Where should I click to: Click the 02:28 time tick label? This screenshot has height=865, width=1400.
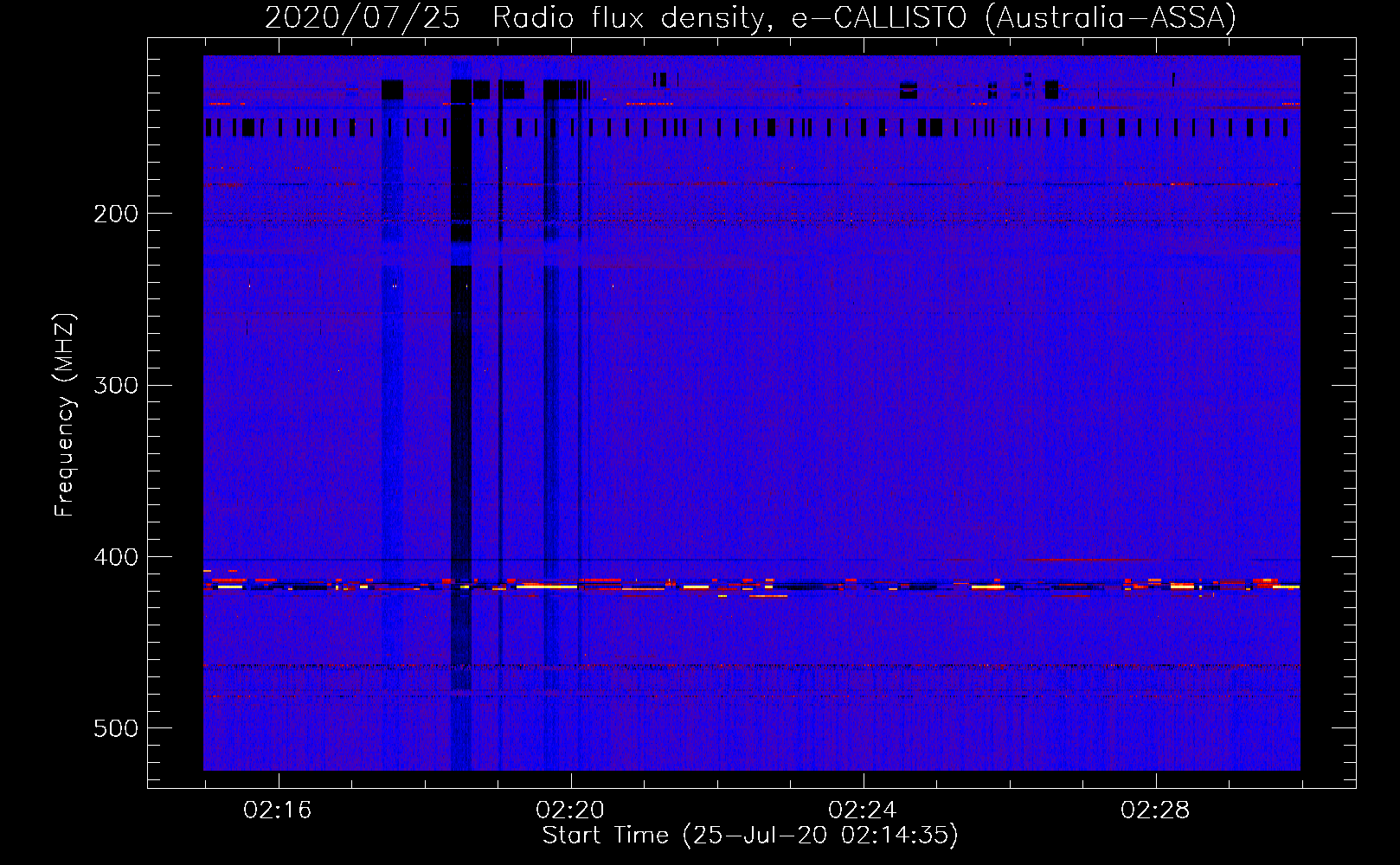tap(1155, 811)
